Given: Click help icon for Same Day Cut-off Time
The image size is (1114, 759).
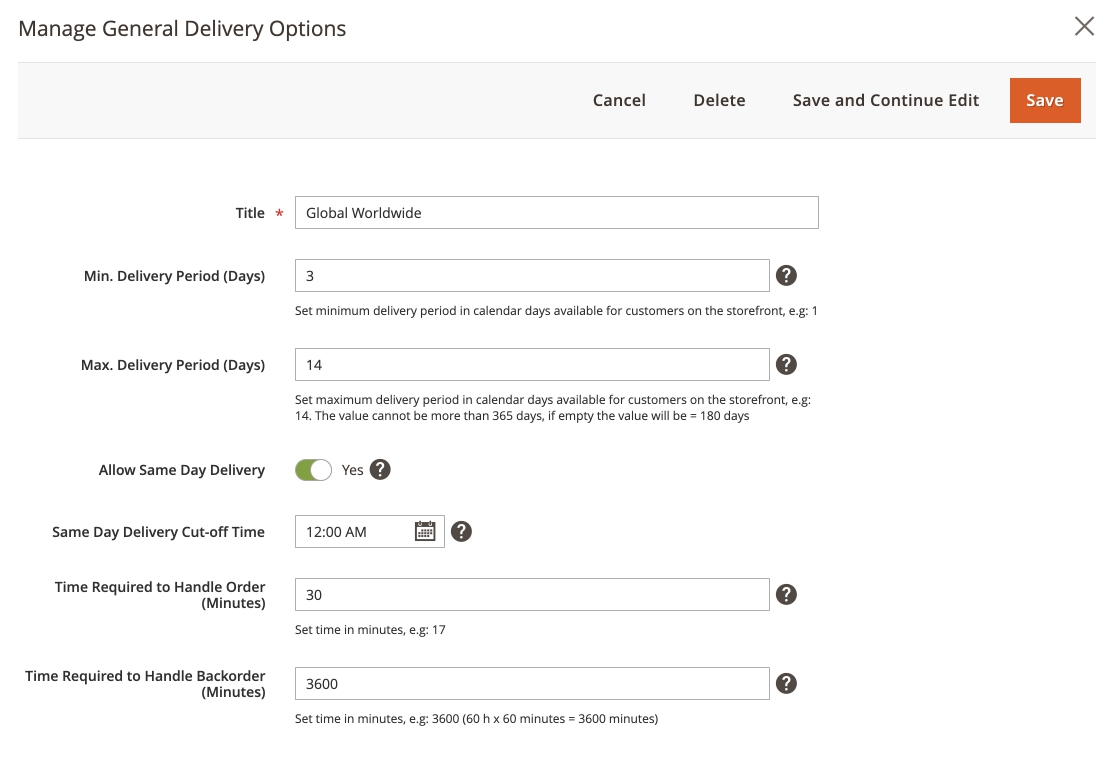Looking at the screenshot, I should pos(461,532).
